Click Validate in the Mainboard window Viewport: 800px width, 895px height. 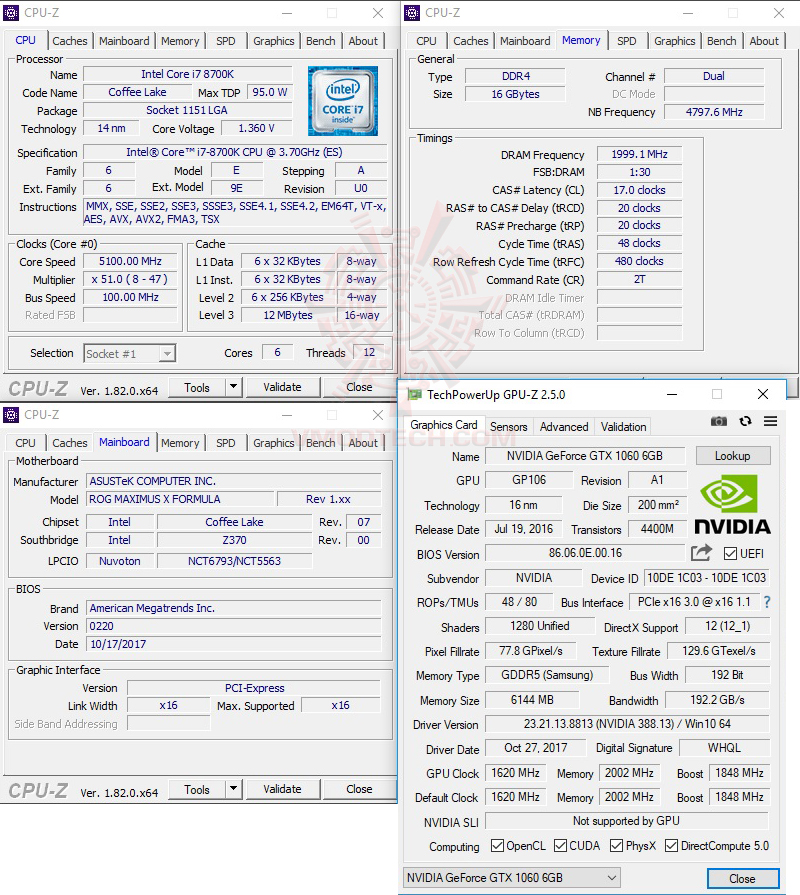[x=282, y=789]
